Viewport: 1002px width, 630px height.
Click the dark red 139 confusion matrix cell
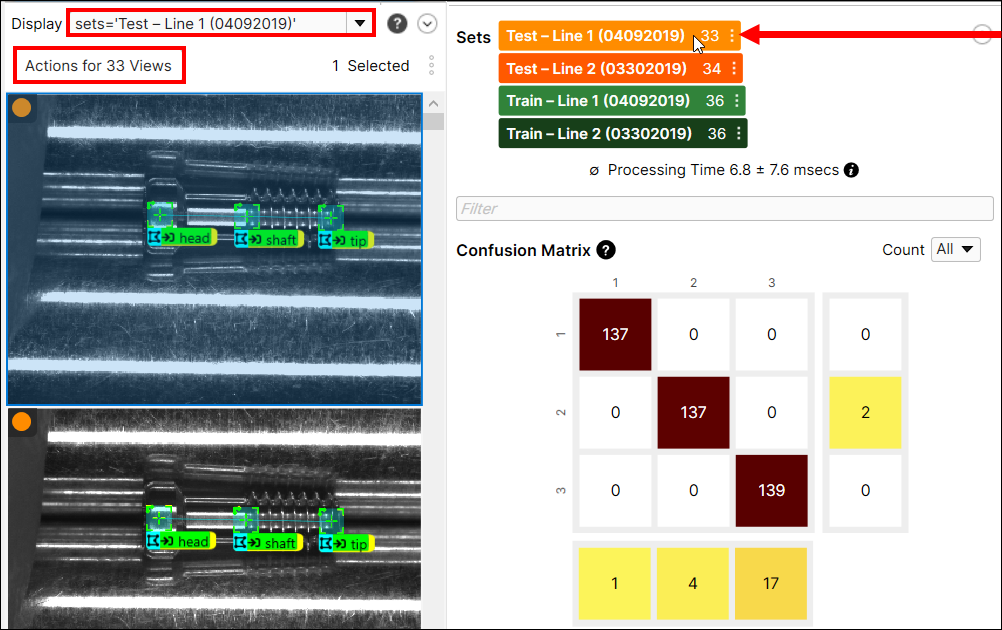(x=771, y=490)
